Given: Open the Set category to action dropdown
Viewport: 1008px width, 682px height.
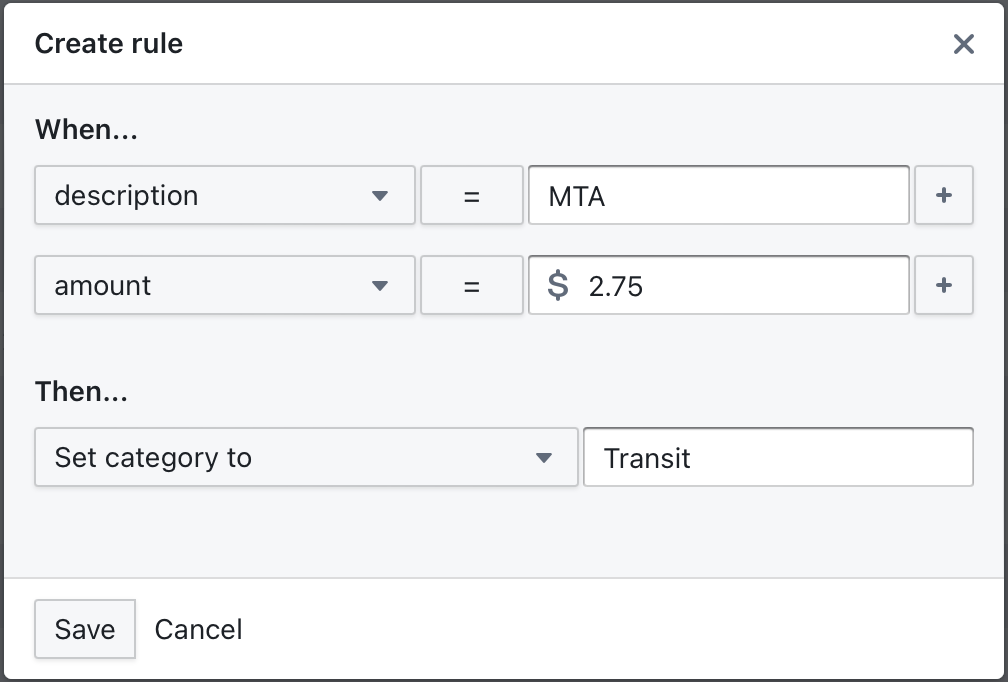Looking at the screenshot, I should [306, 457].
